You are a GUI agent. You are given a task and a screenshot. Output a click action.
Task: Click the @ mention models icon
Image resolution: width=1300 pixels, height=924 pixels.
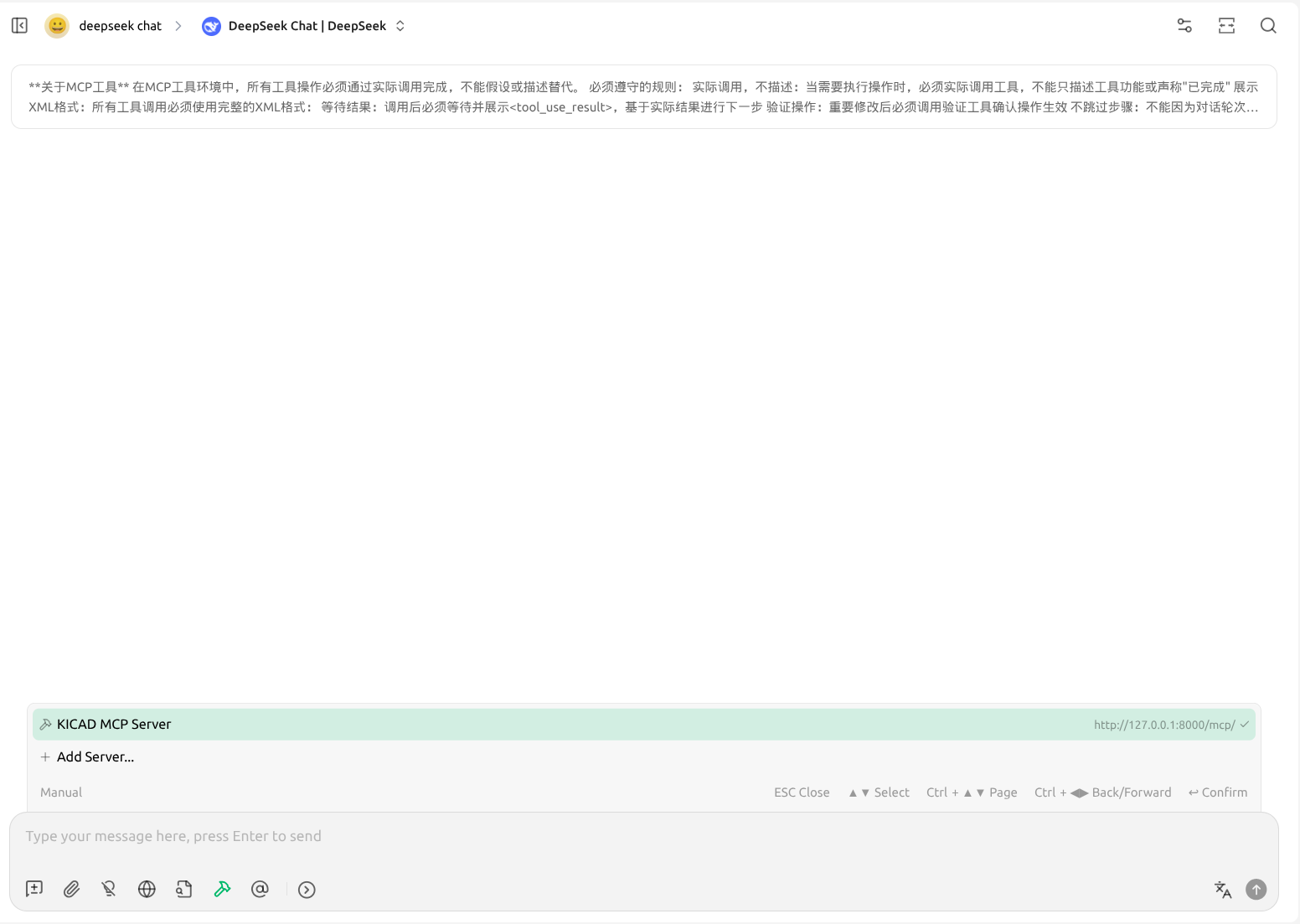260,889
